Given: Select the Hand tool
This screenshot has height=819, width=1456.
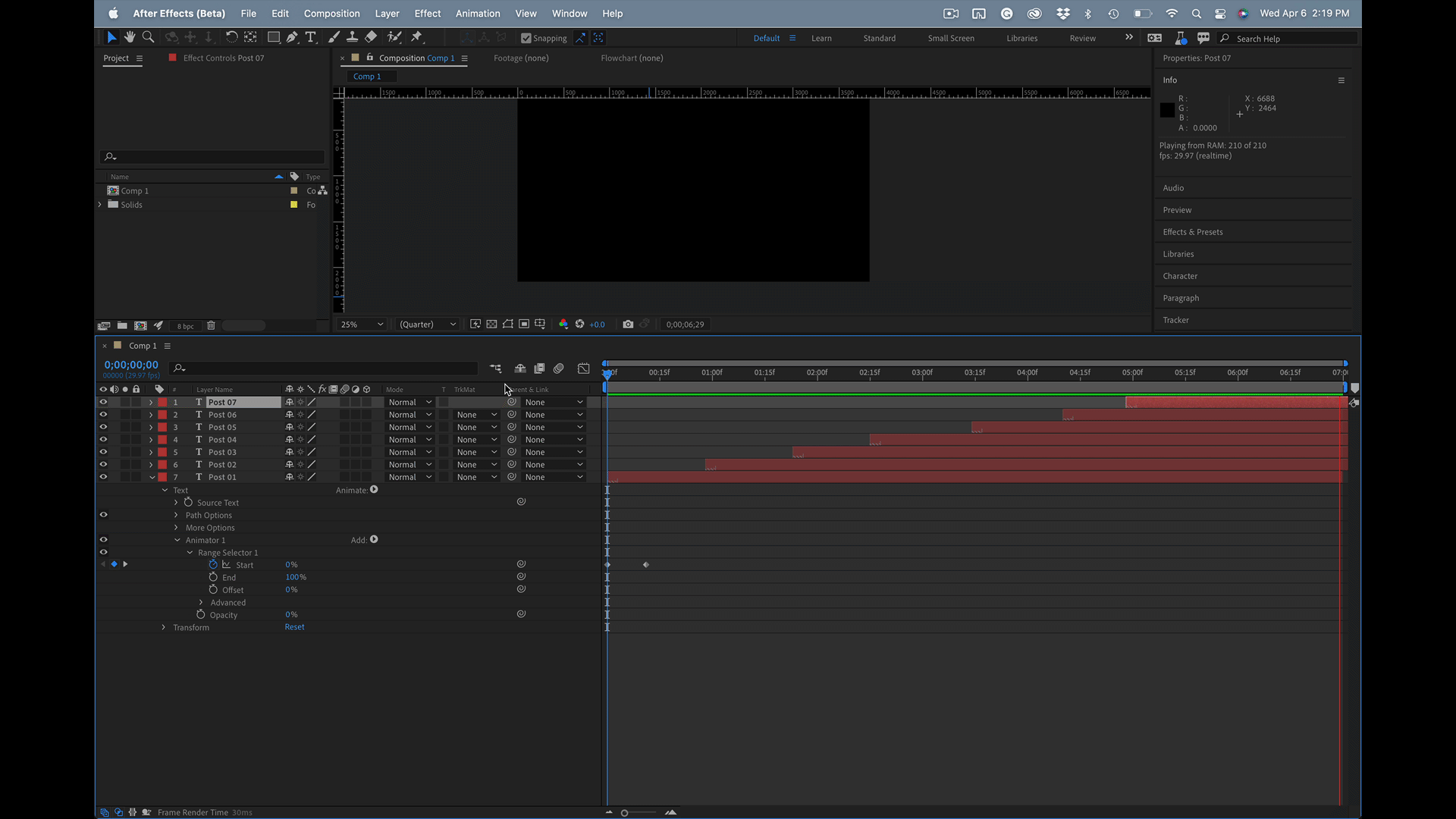Looking at the screenshot, I should pyautogui.click(x=130, y=37).
